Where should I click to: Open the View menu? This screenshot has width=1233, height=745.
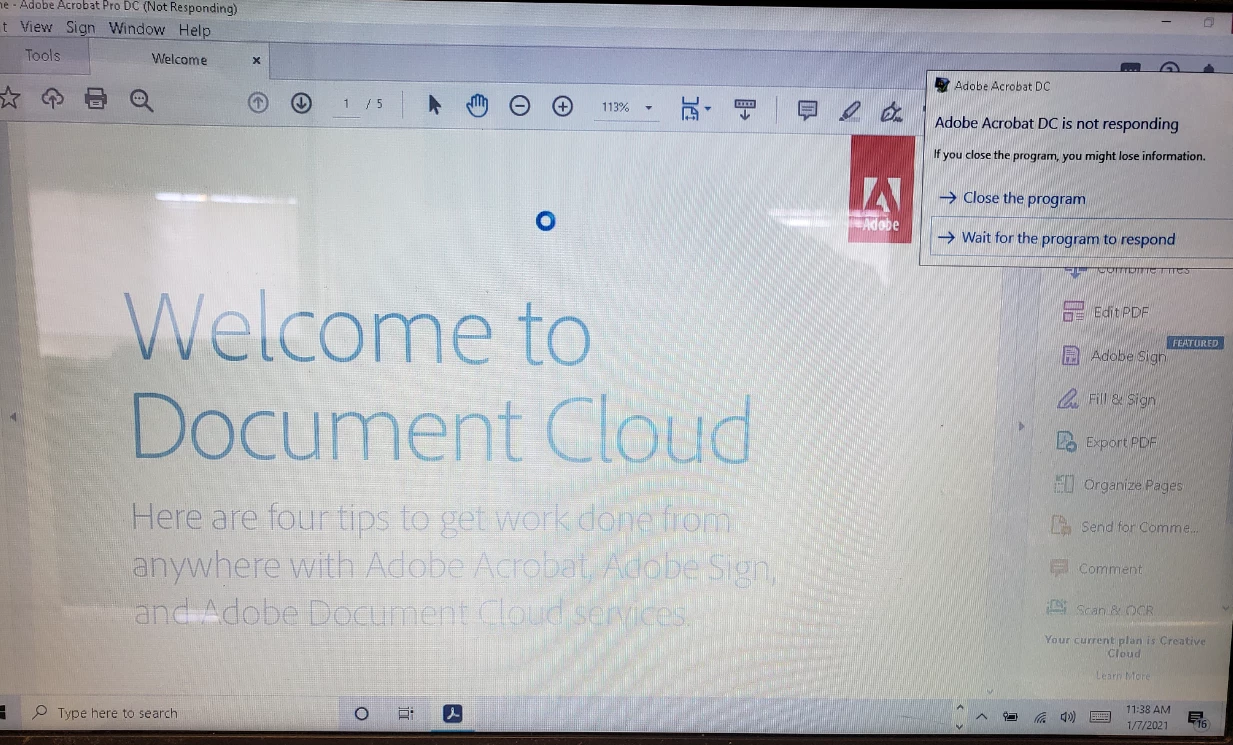[37, 27]
